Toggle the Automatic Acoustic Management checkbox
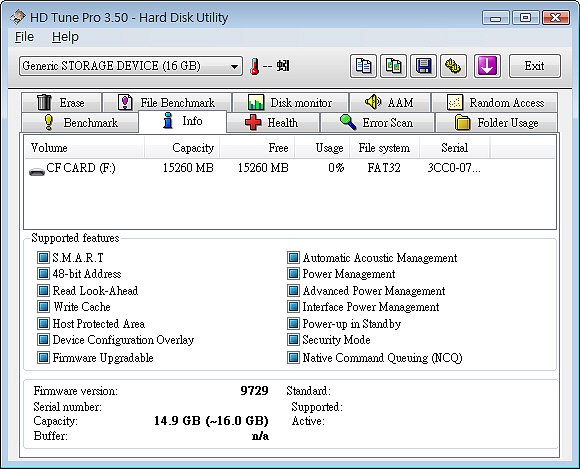 pos(293,257)
